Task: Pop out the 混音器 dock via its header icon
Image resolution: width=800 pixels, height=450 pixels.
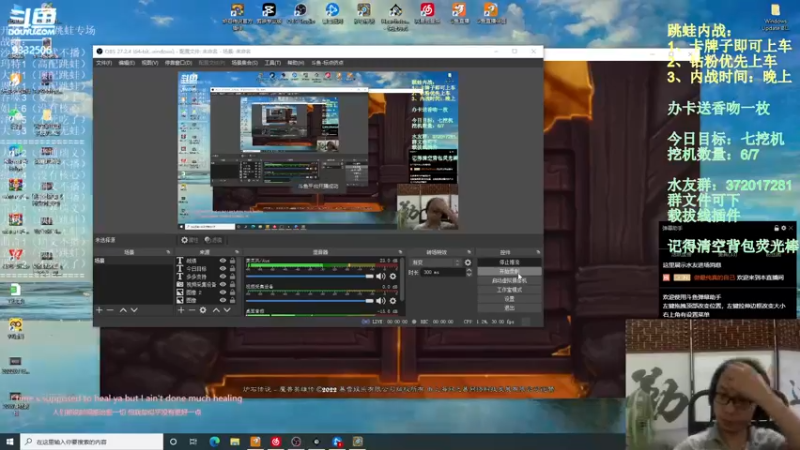Action: click(400, 252)
